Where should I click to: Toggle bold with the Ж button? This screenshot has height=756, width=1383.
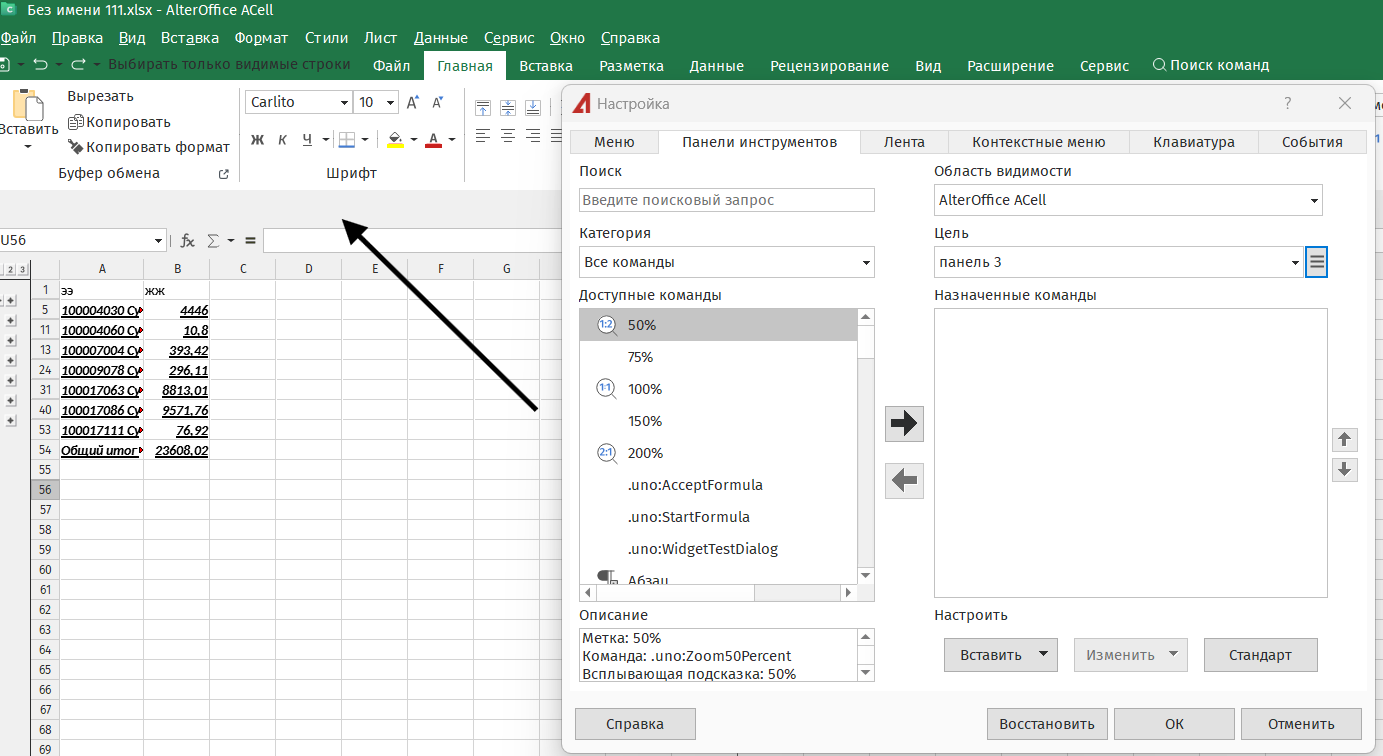click(x=257, y=139)
